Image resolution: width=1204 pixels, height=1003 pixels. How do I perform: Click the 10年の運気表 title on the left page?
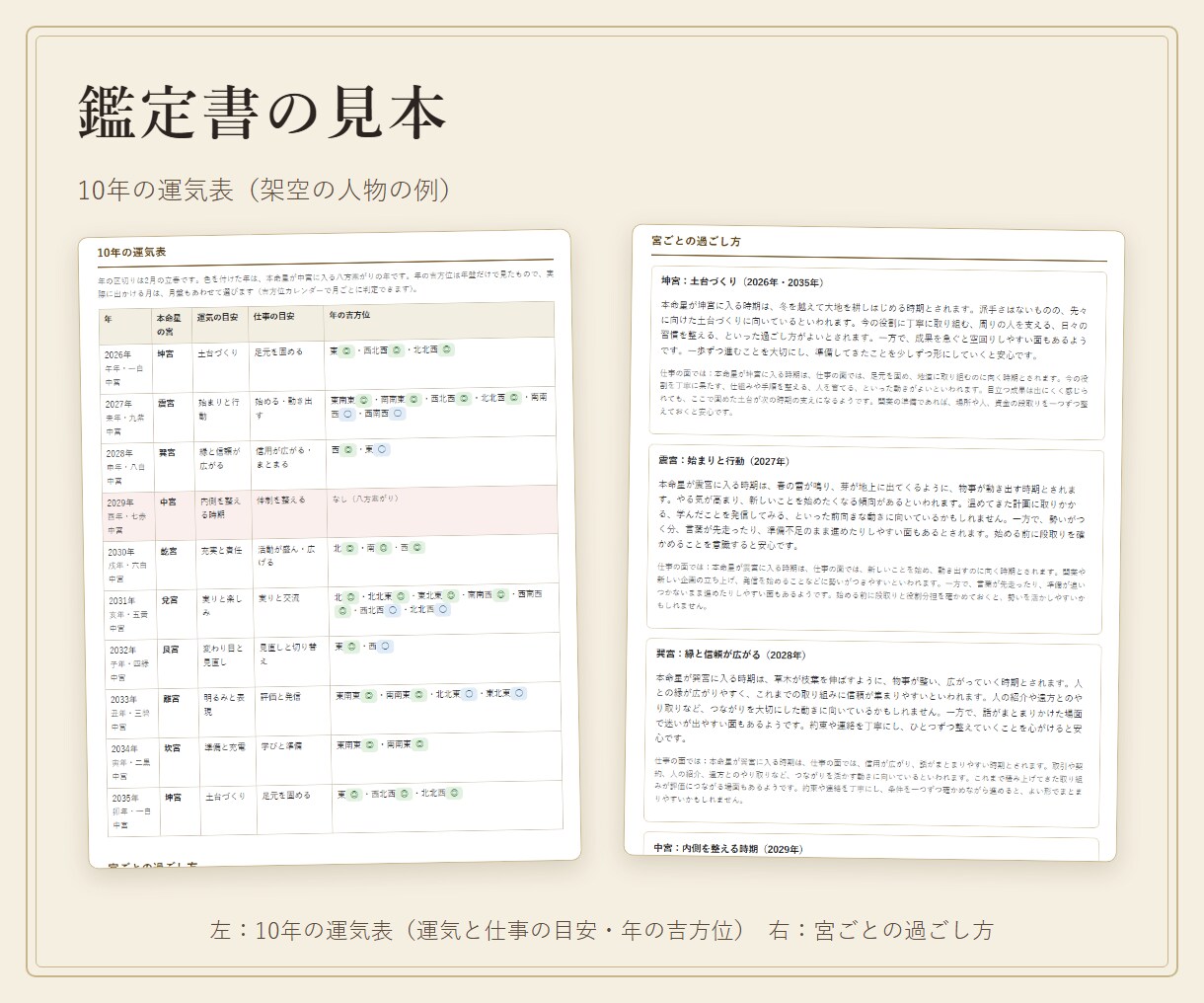pos(131,253)
